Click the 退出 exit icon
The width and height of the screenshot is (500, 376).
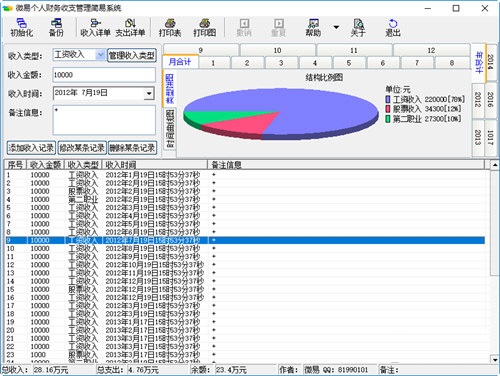tap(393, 27)
